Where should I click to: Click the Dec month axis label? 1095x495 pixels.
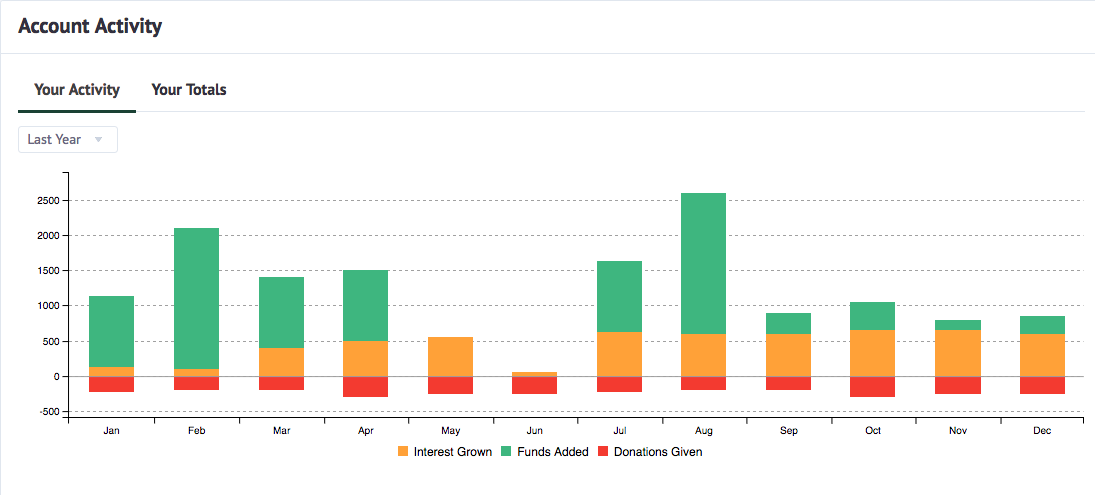(x=1042, y=431)
